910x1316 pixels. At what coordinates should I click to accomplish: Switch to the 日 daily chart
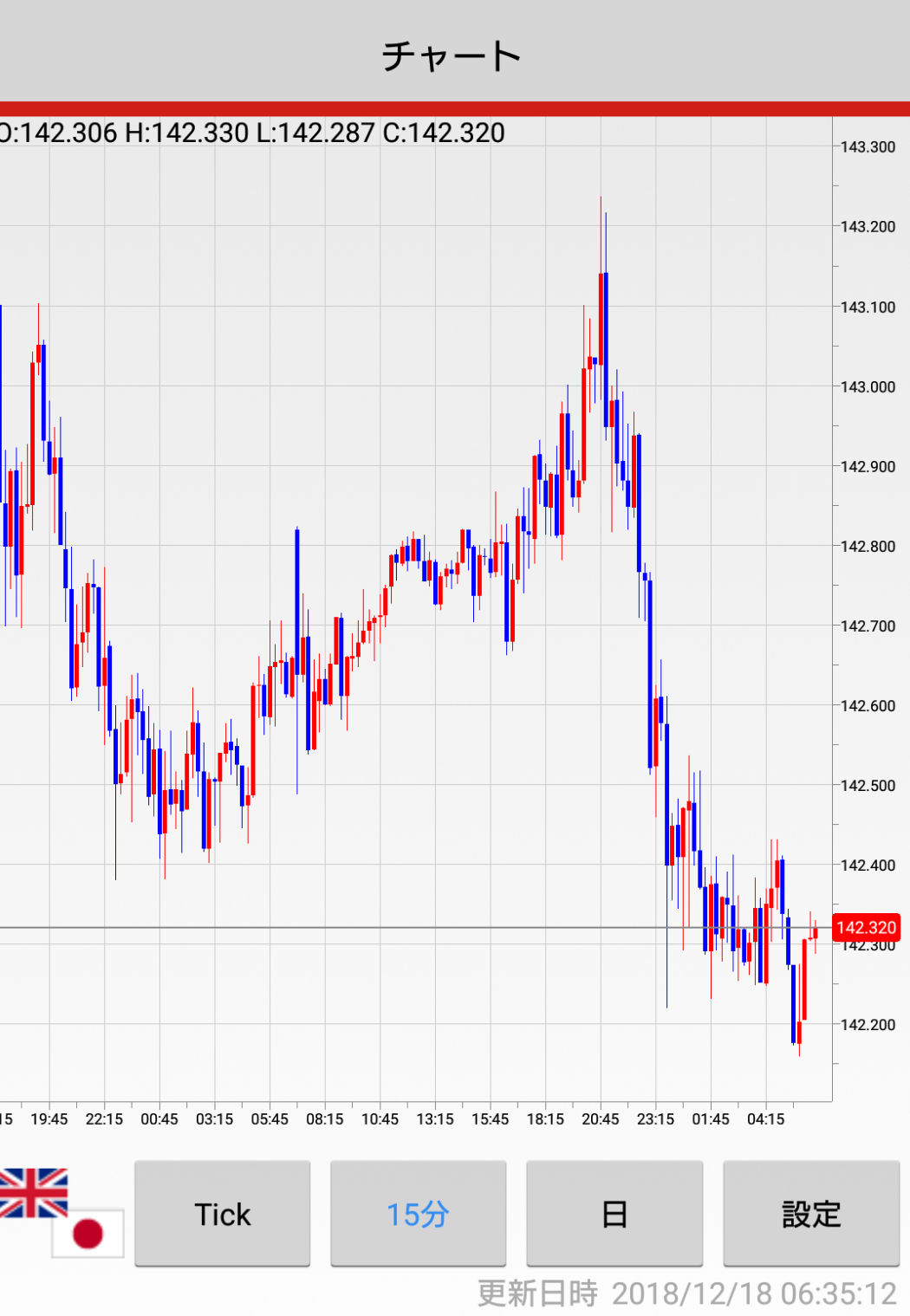[614, 1214]
